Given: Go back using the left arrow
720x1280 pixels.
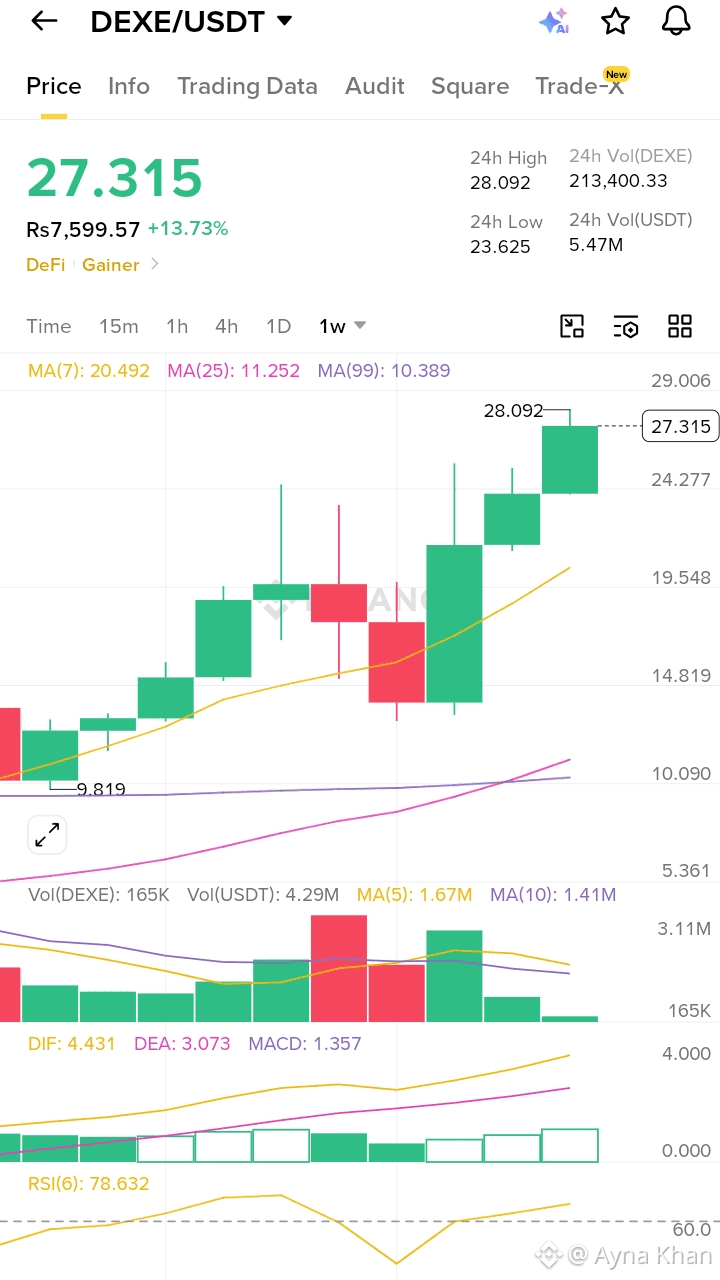Looking at the screenshot, I should pyautogui.click(x=44, y=21).
